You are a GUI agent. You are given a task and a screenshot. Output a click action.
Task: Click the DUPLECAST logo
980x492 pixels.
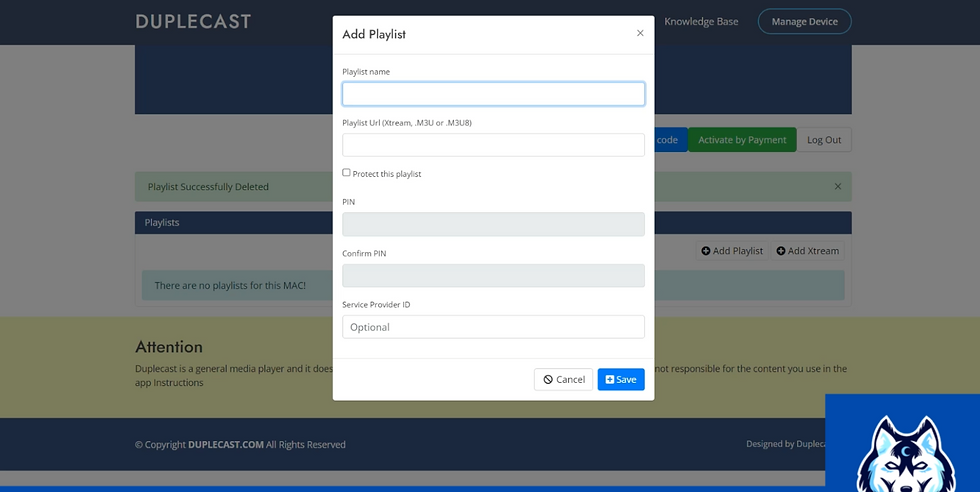(x=193, y=22)
